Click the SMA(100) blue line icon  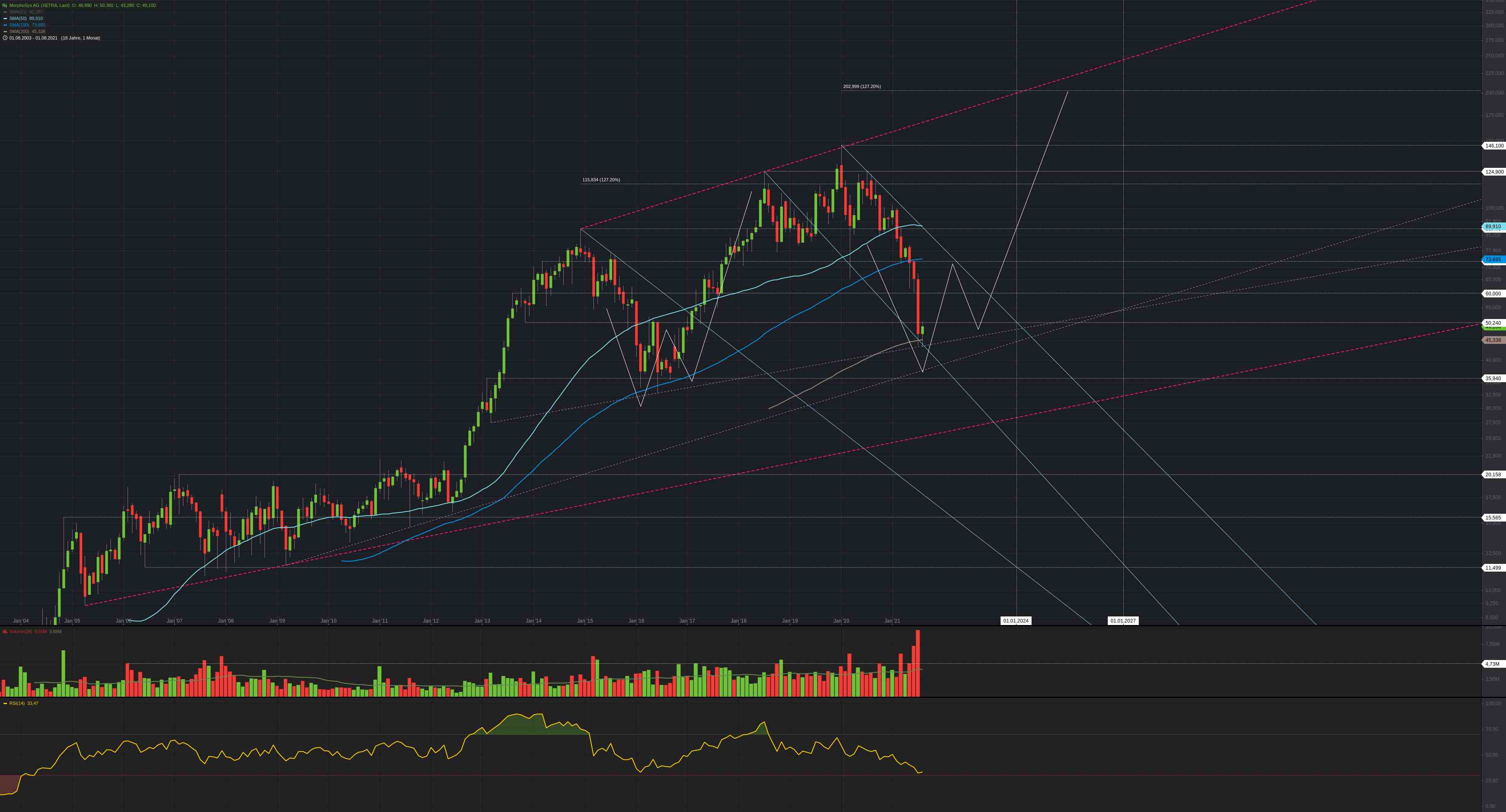point(5,25)
